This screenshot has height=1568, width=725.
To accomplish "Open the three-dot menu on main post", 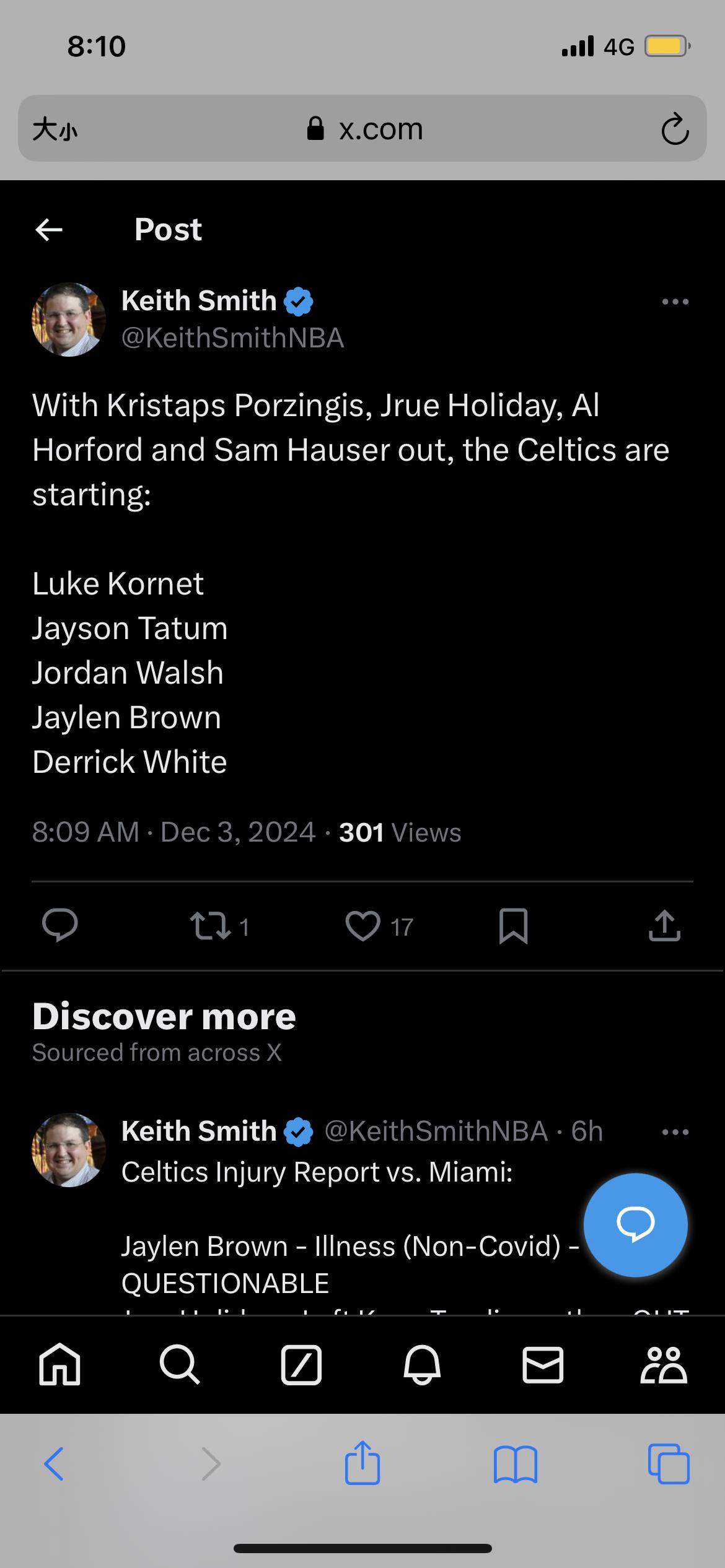I will pos(675,302).
